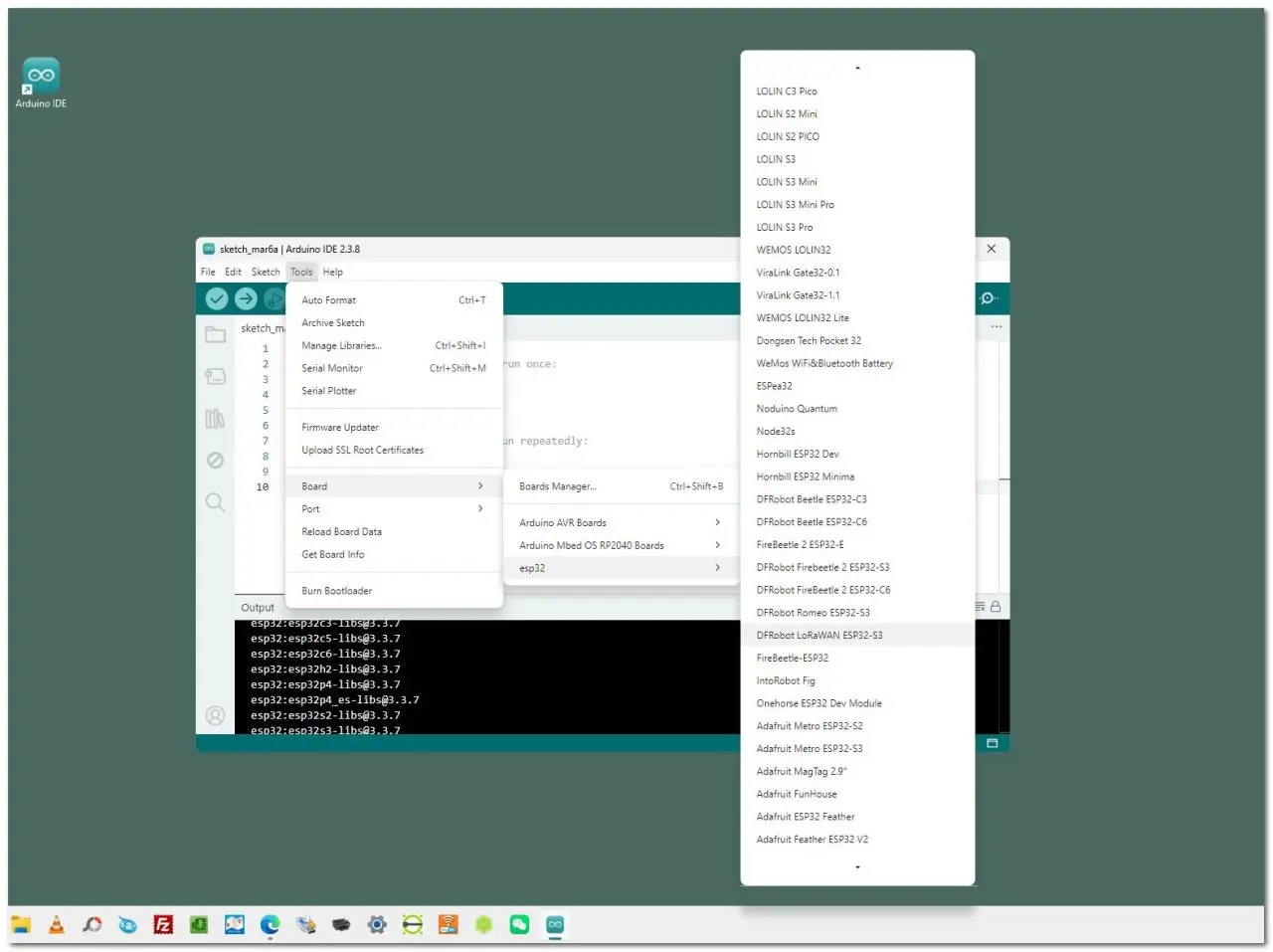Open Microsoft Edge from the taskbar
The image size is (1273, 952).
pyautogui.click(x=271, y=925)
